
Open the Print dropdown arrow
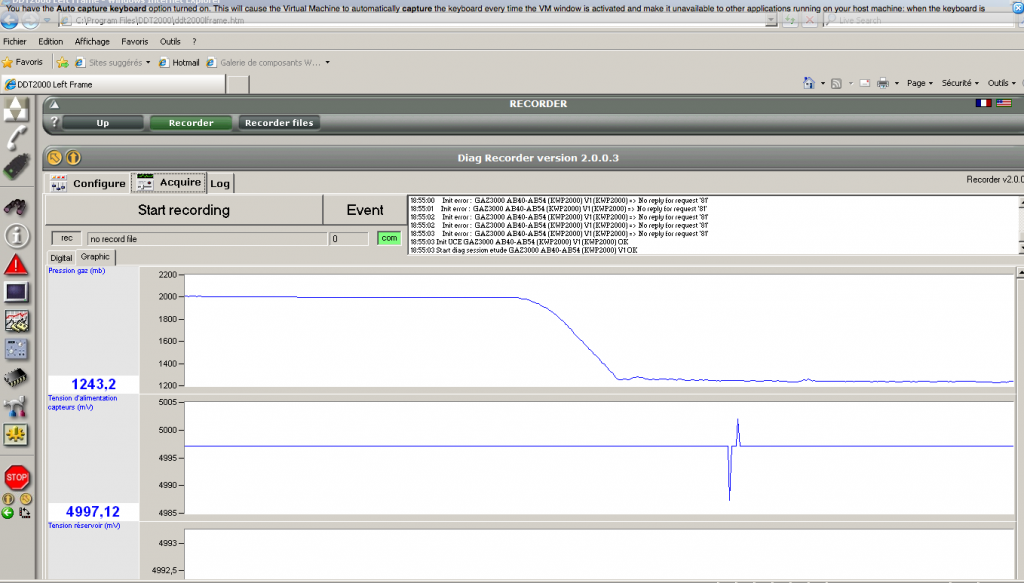(x=897, y=84)
